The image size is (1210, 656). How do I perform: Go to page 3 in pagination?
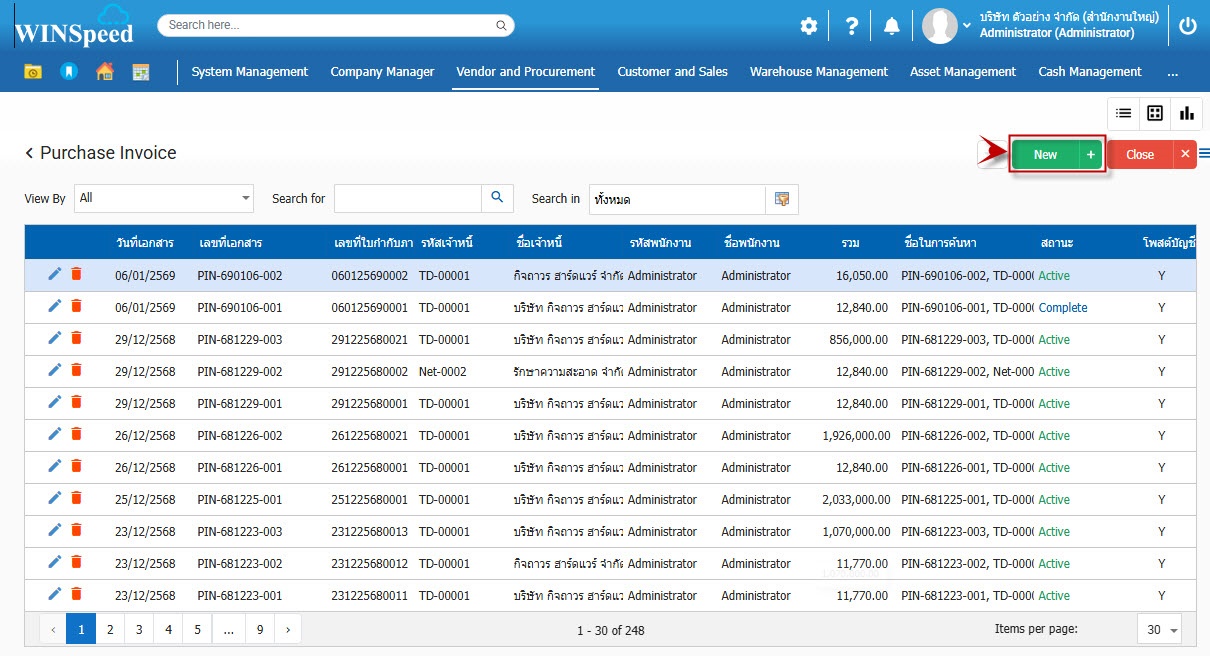pyautogui.click(x=139, y=630)
